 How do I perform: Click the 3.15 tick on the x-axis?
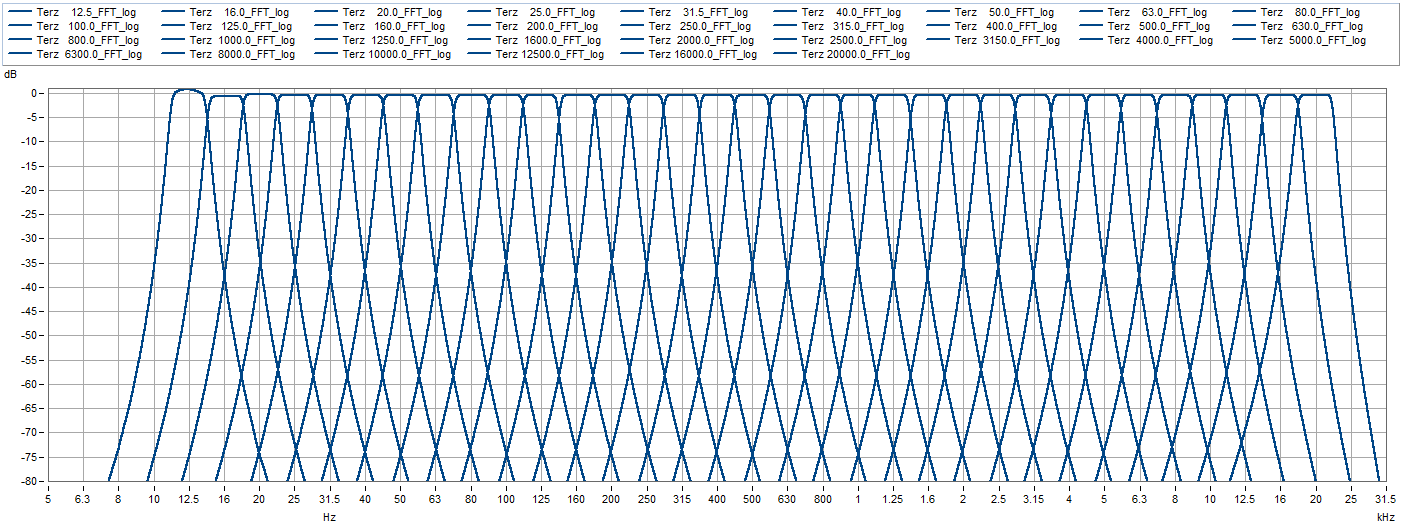pos(1033,499)
